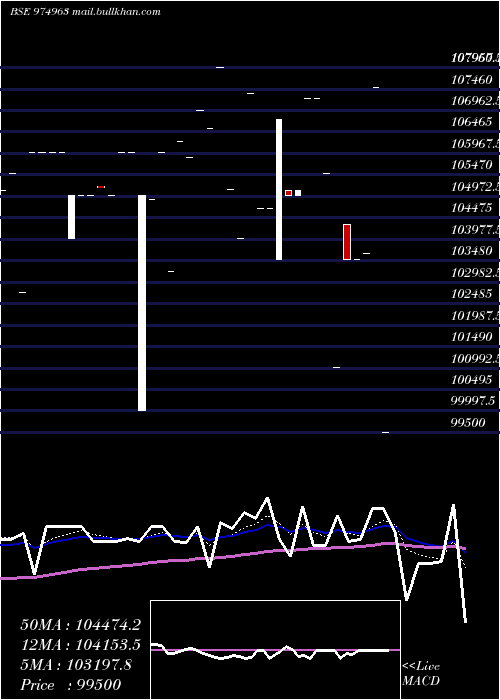This screenshot has width=500, height=700.
Task: Click the '<<Live MACD' label
Action: click(421, 673)
